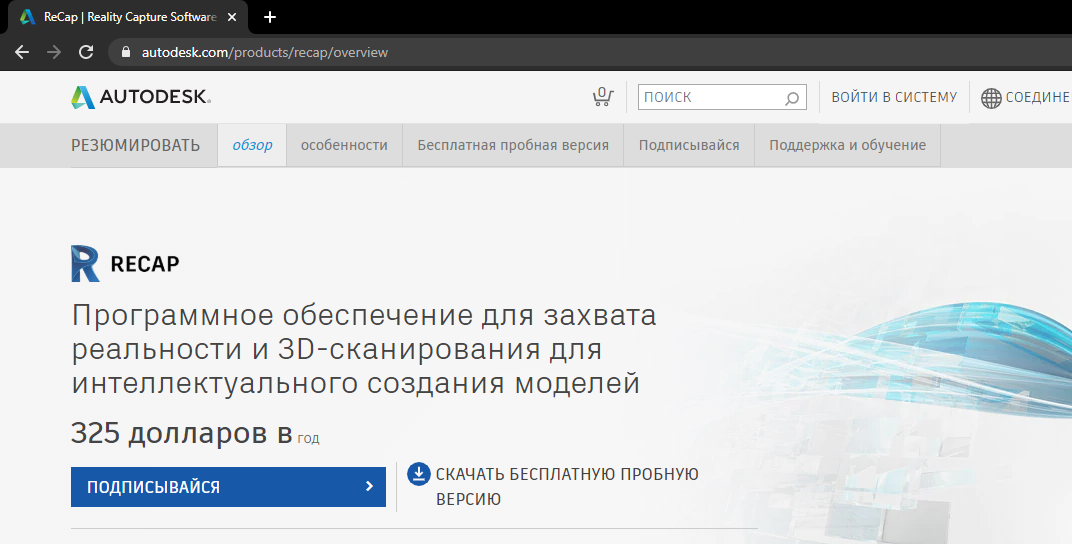Open the Подписывайся tab
1072x544 pixels.
pyautogui.click(x=689, y=145)
